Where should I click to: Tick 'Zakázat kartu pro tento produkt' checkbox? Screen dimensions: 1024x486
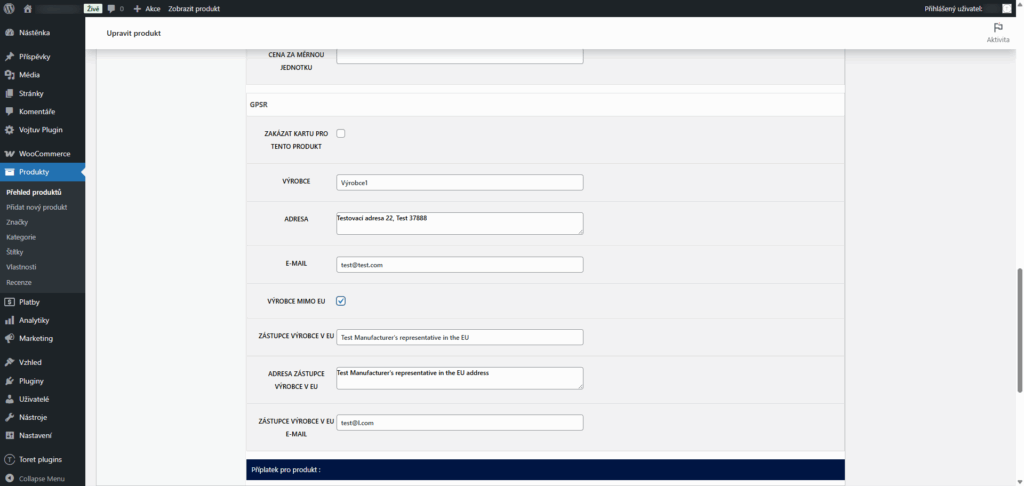click(x=341, y=134)
